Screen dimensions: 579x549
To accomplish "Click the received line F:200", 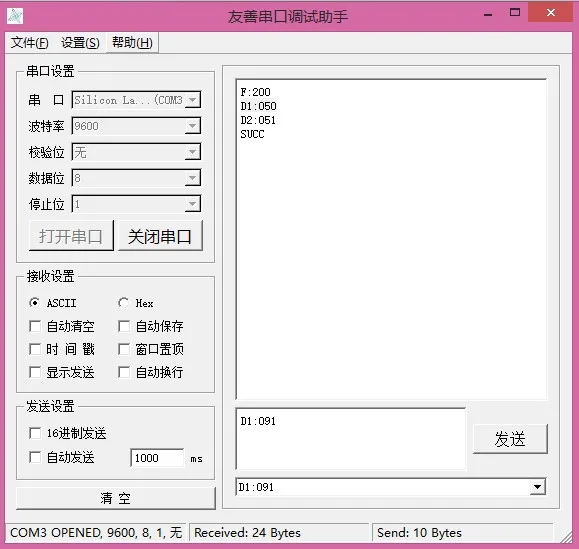I will pyautogui.click(x=255, y=92).
